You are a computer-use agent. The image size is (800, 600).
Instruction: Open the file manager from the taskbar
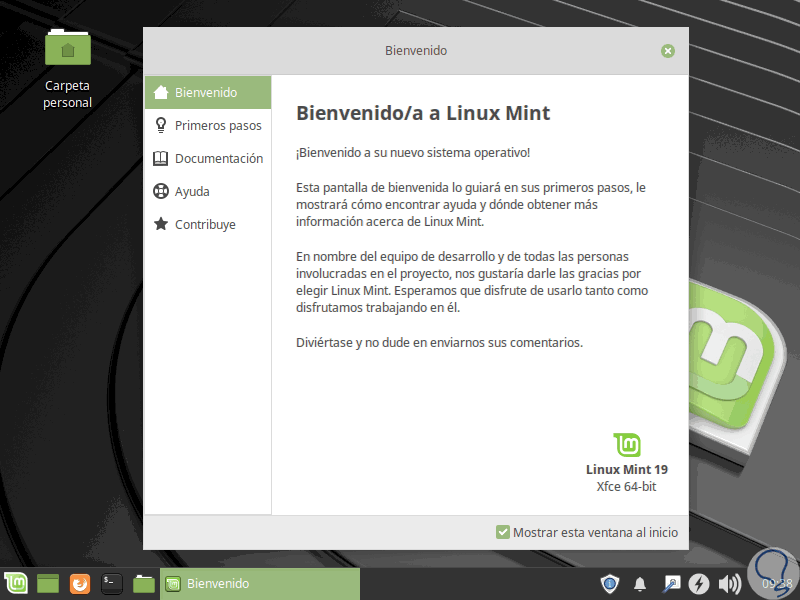tap(142, 583)
